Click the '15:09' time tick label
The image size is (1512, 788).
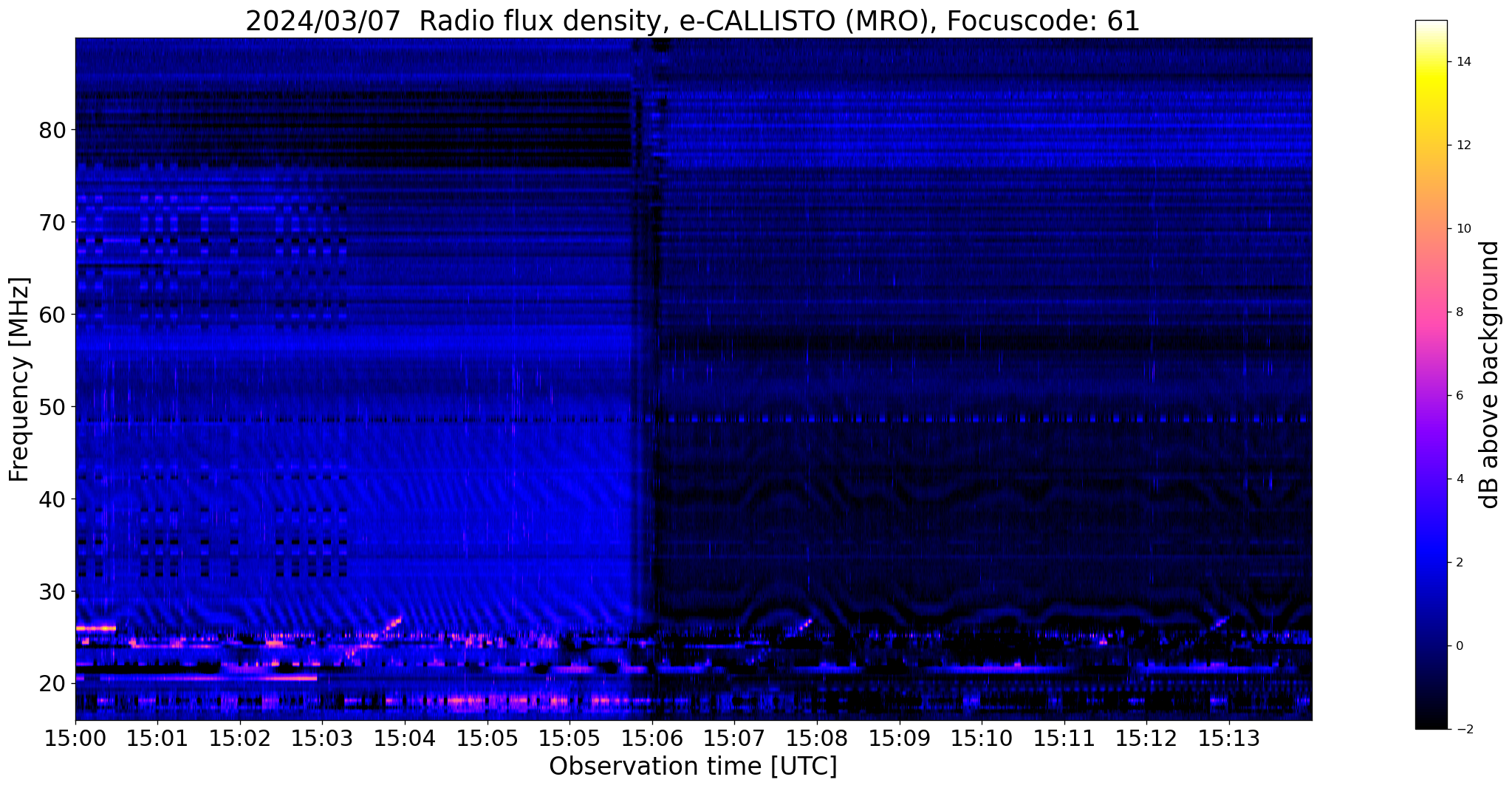tap(899, 738)
